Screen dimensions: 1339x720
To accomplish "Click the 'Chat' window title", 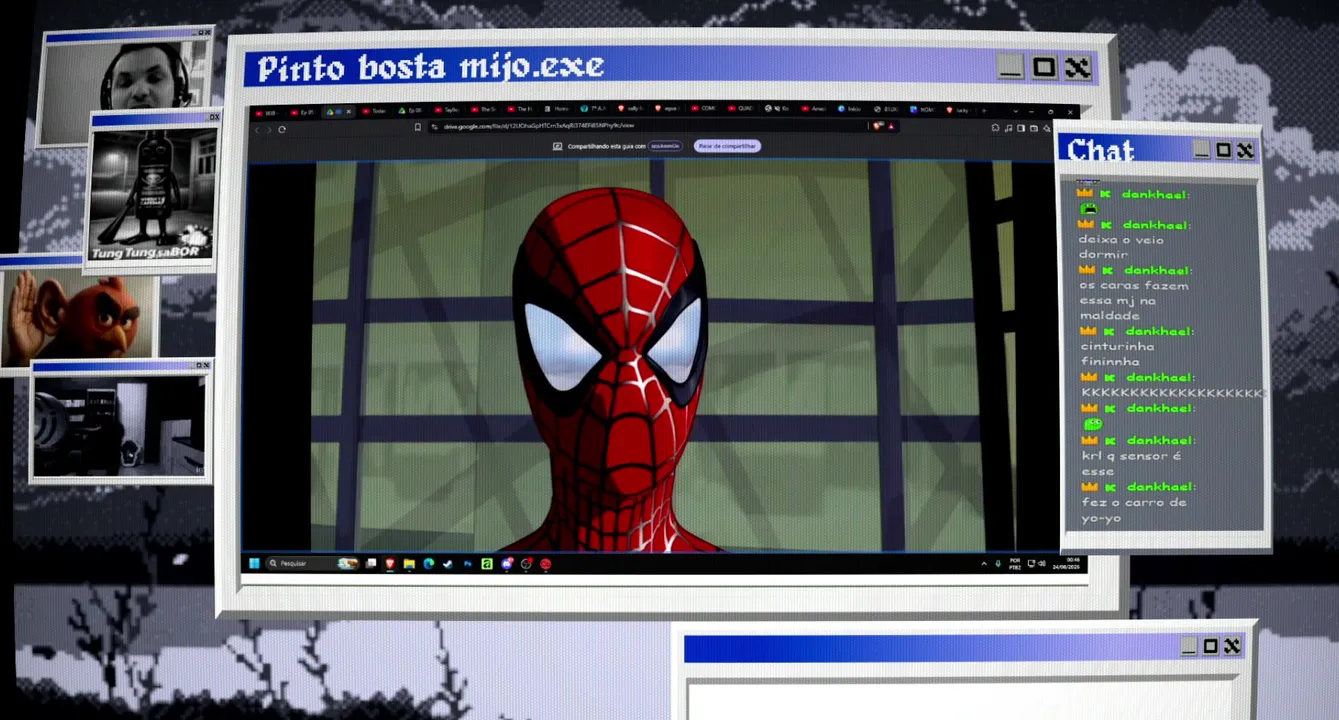I will coord(1100,151).
